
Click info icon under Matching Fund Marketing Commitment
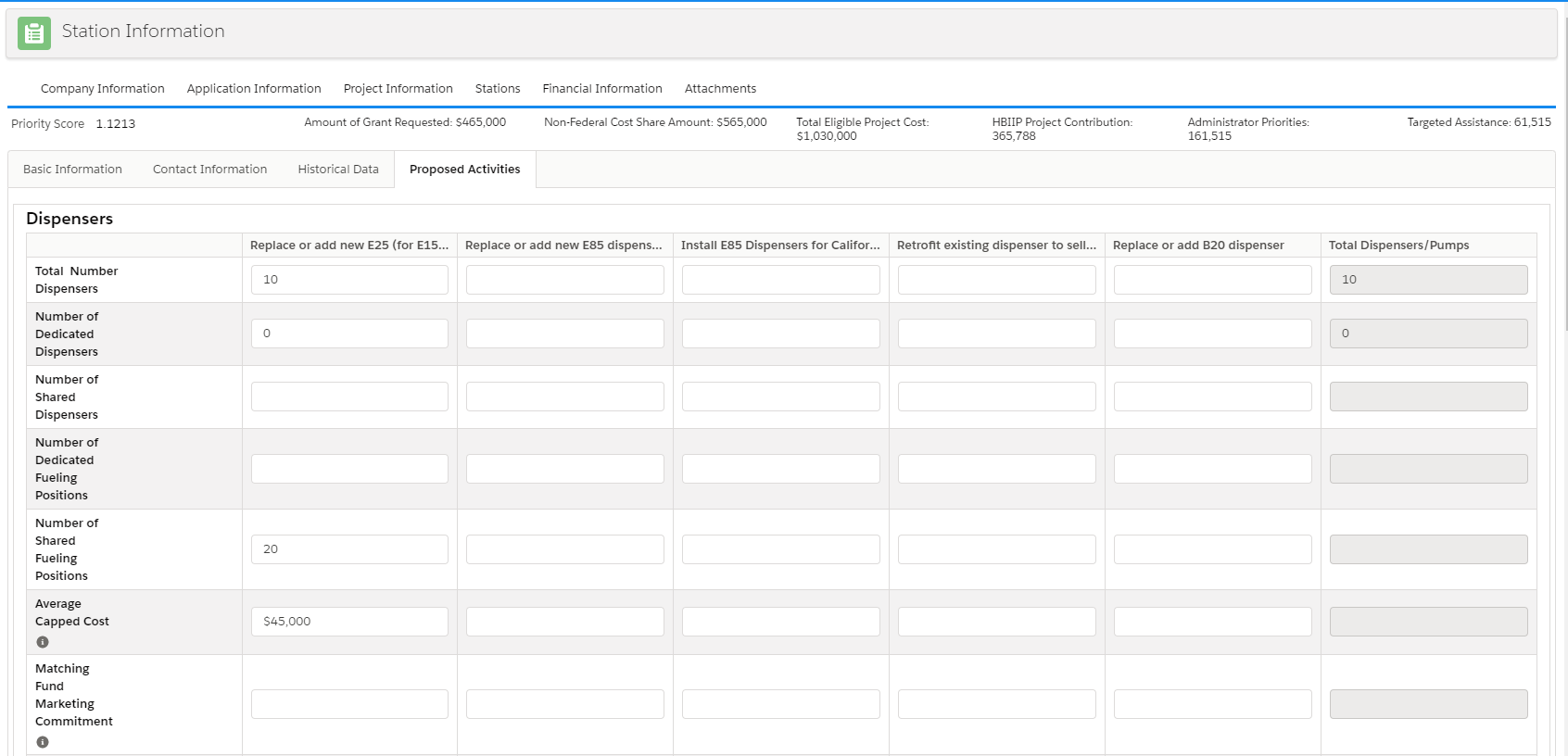point(43,742)
